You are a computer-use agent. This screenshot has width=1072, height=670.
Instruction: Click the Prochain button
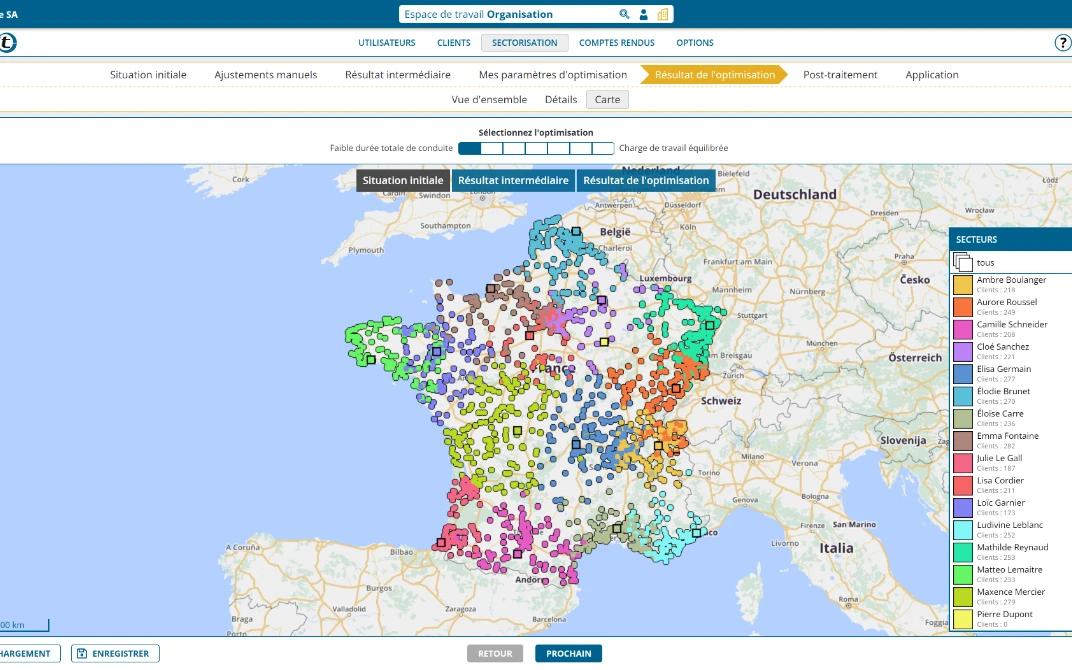coord(568,654)
